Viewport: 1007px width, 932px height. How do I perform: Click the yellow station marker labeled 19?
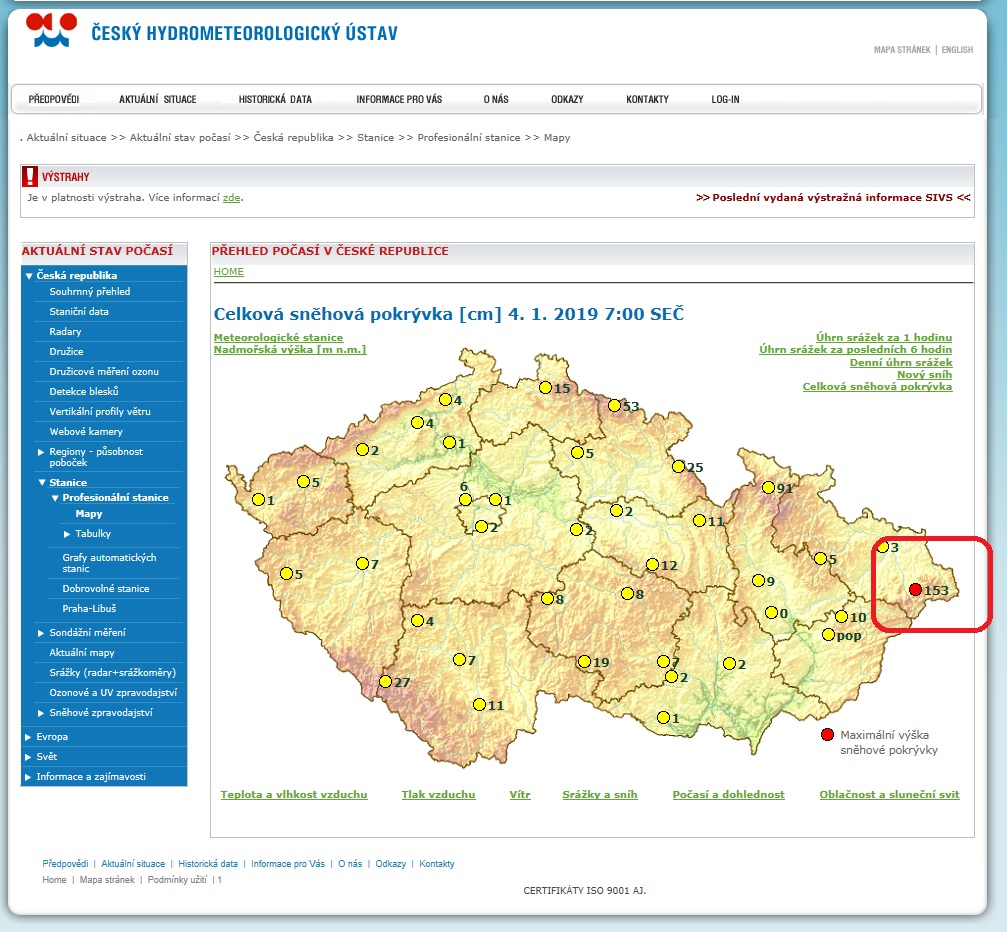click(584, 661)
